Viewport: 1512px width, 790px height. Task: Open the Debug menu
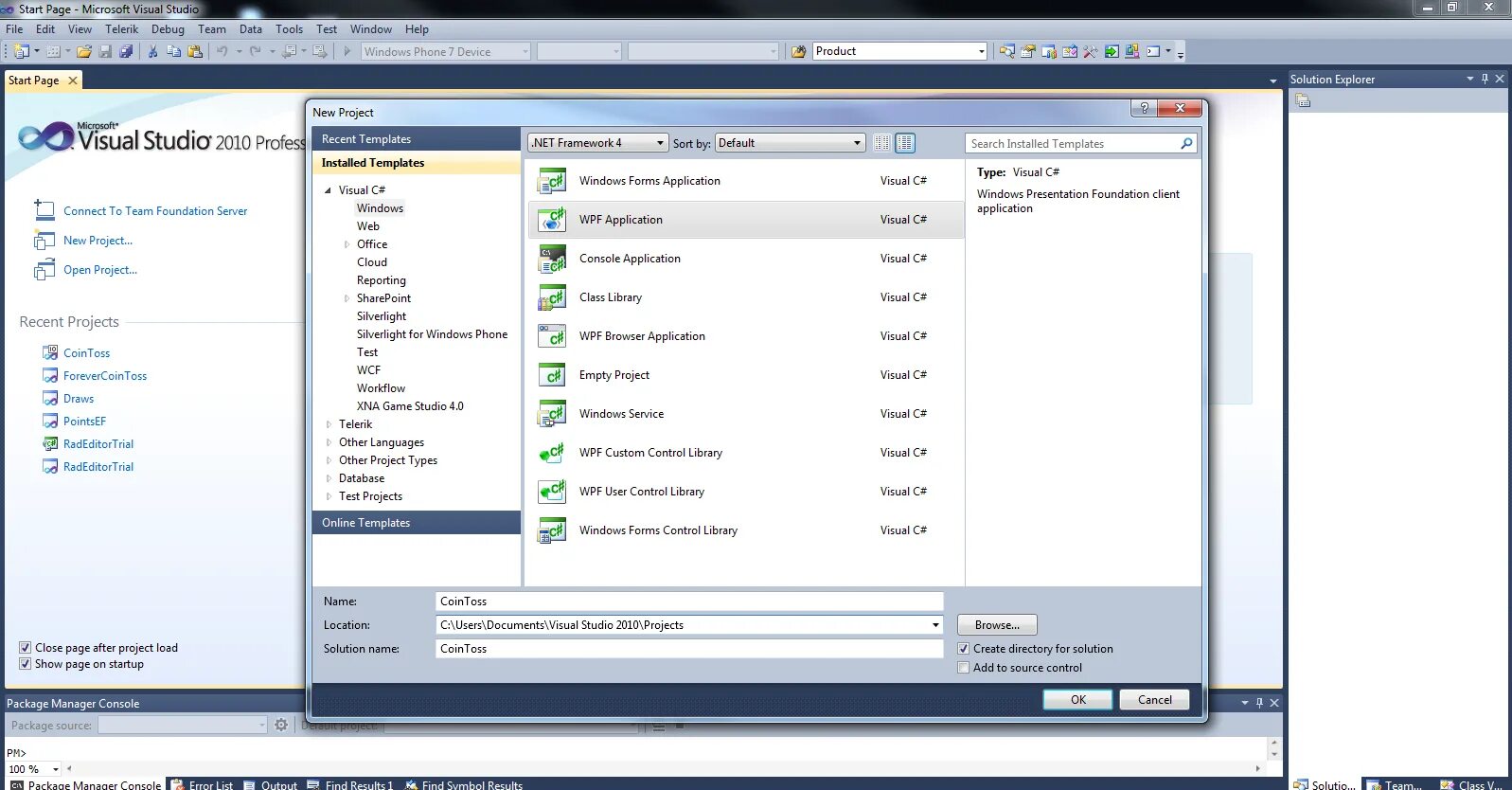[x=168, y=29]
